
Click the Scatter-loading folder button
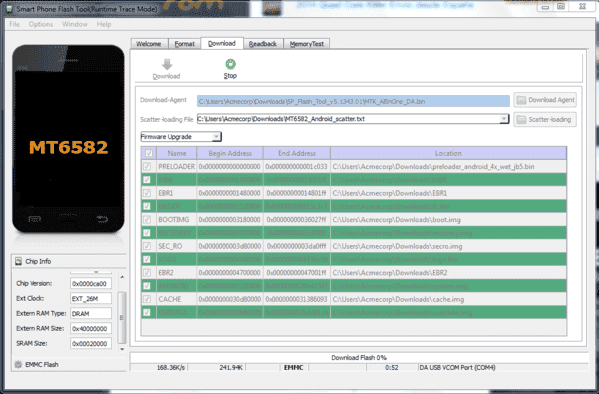[545, 120]
